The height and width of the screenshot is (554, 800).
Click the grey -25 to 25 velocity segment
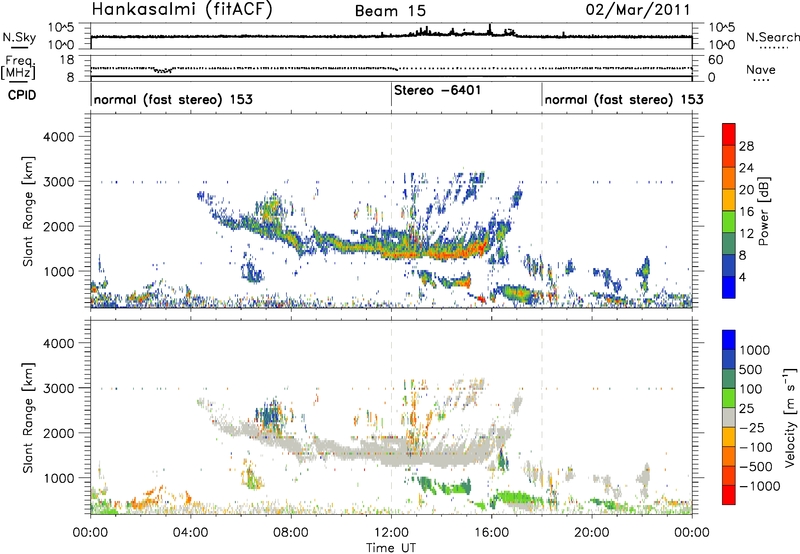point(729,418)
